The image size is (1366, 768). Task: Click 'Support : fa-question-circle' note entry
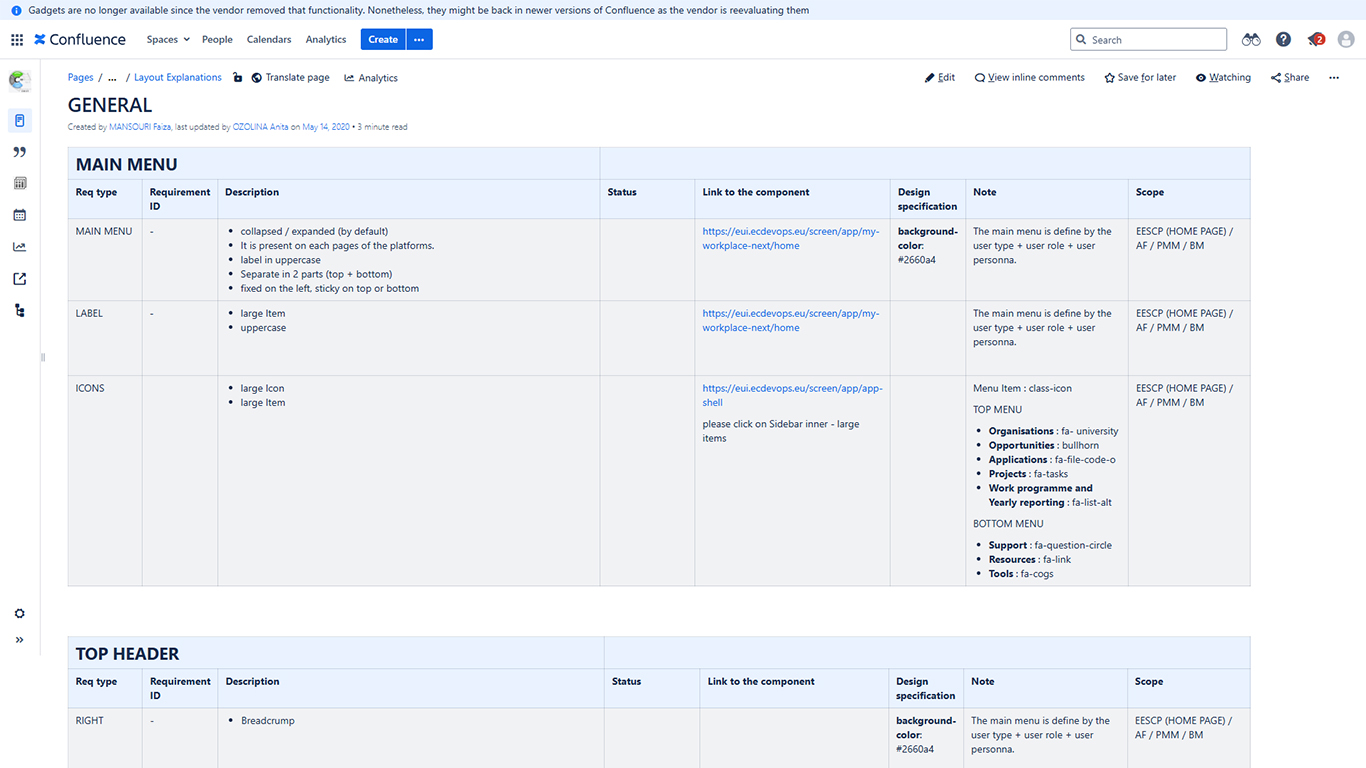pos(1050,546)
